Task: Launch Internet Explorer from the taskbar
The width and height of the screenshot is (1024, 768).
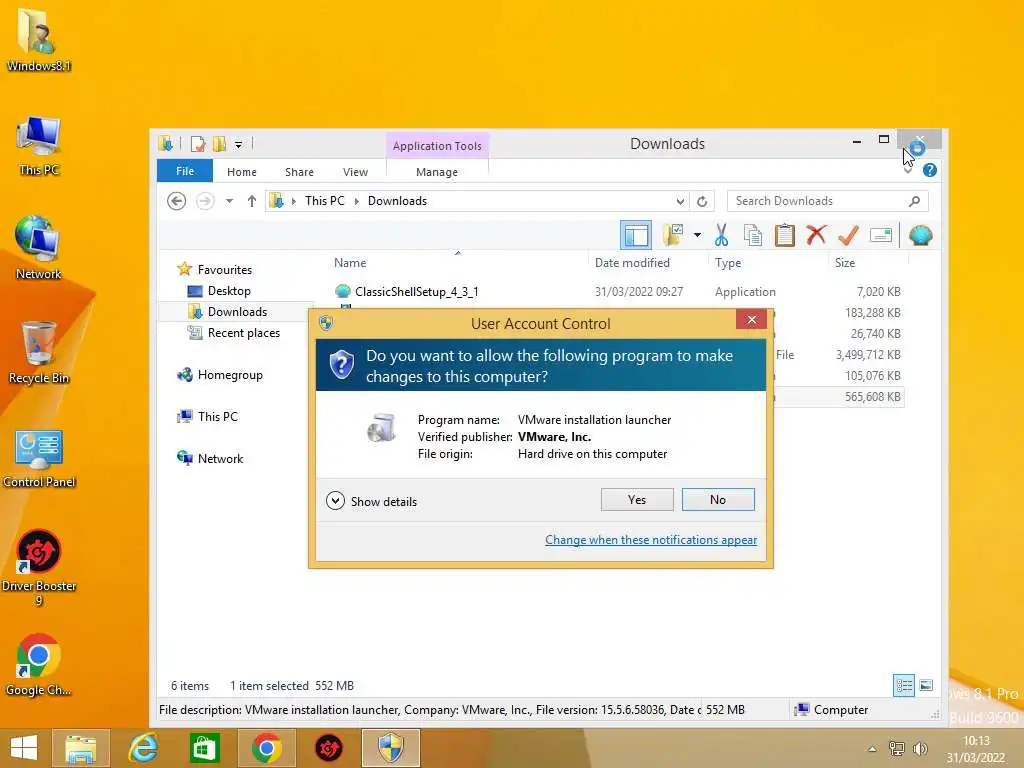Action: 143,748
